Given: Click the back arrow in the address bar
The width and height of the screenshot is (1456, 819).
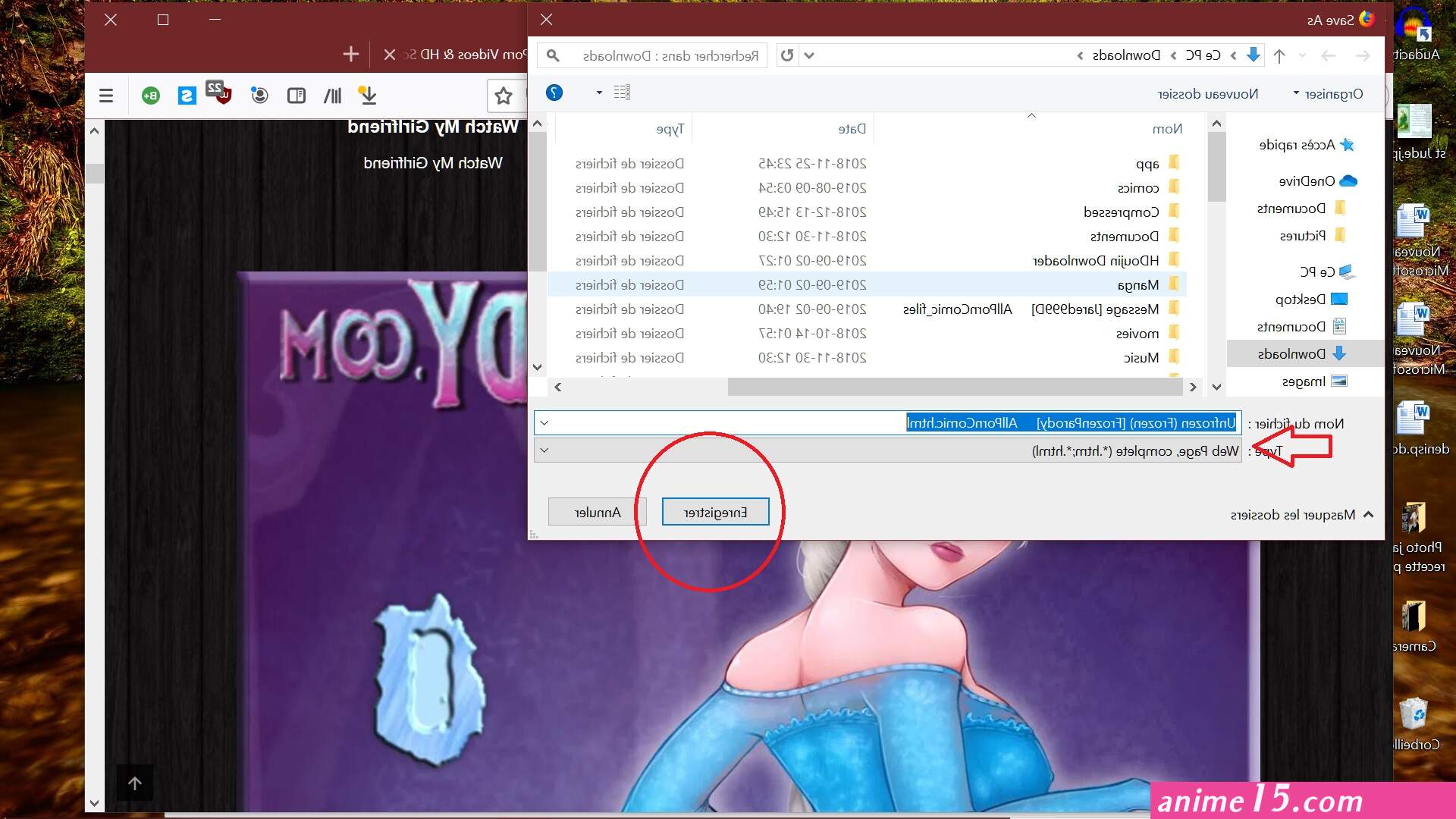Looking at the screenshot, I should coord(1363,55).
